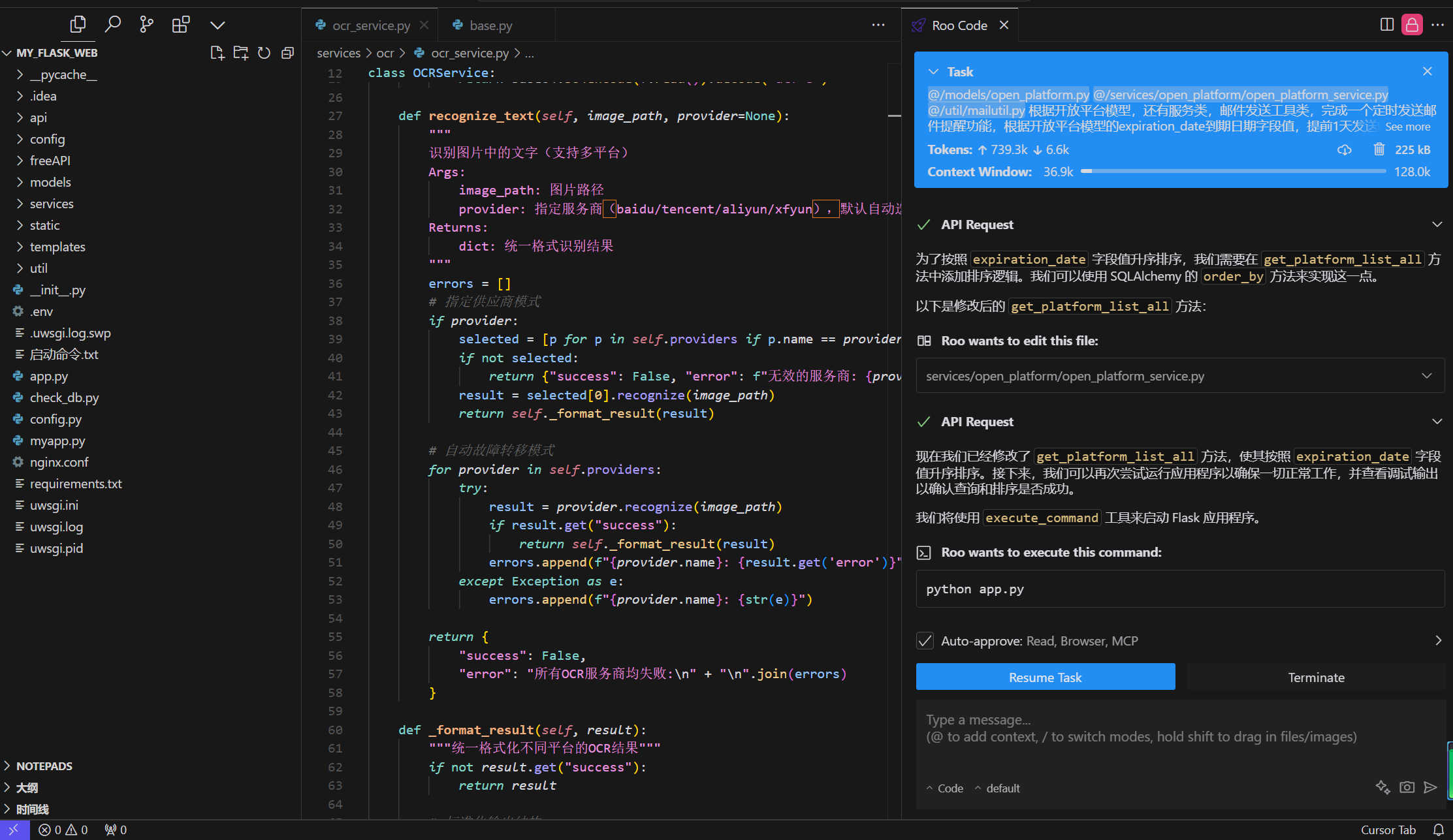Expand the open_platform_service.py file edit dropdown
Screen dimensions: 1453x840
[1426, 376]
